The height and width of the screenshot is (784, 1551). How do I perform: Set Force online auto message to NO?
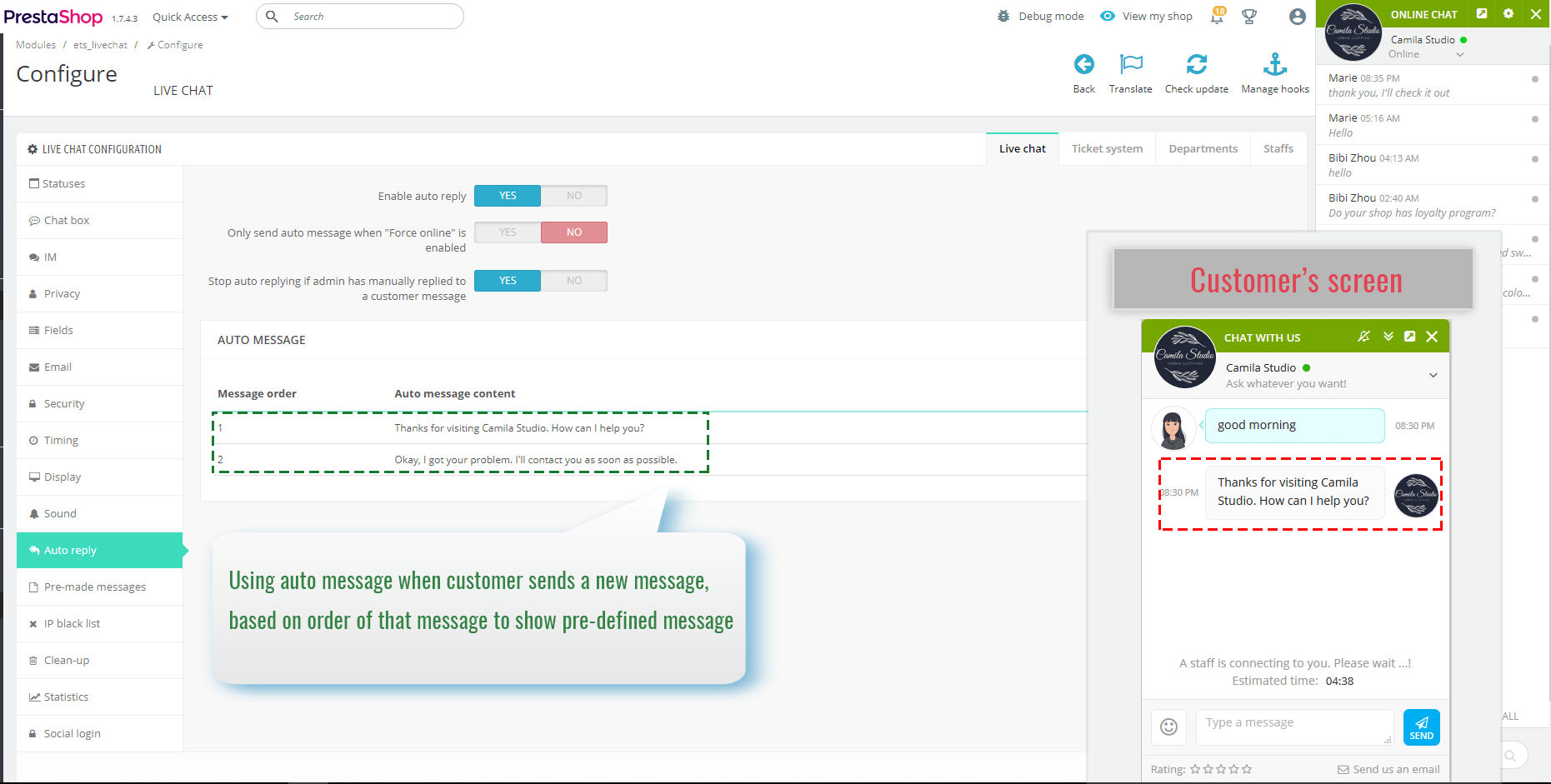[x=574, y=232]
